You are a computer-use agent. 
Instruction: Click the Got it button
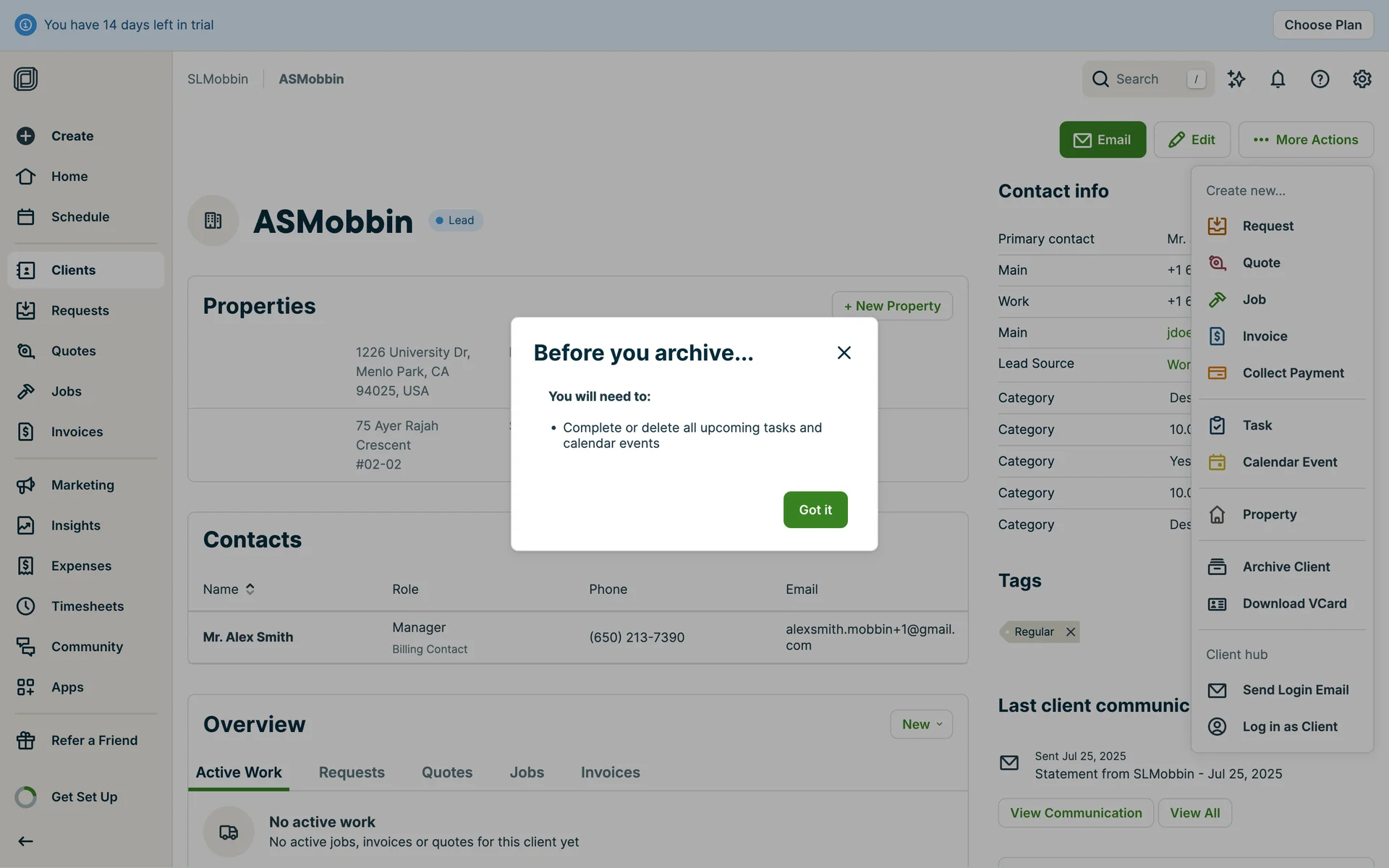815,509
